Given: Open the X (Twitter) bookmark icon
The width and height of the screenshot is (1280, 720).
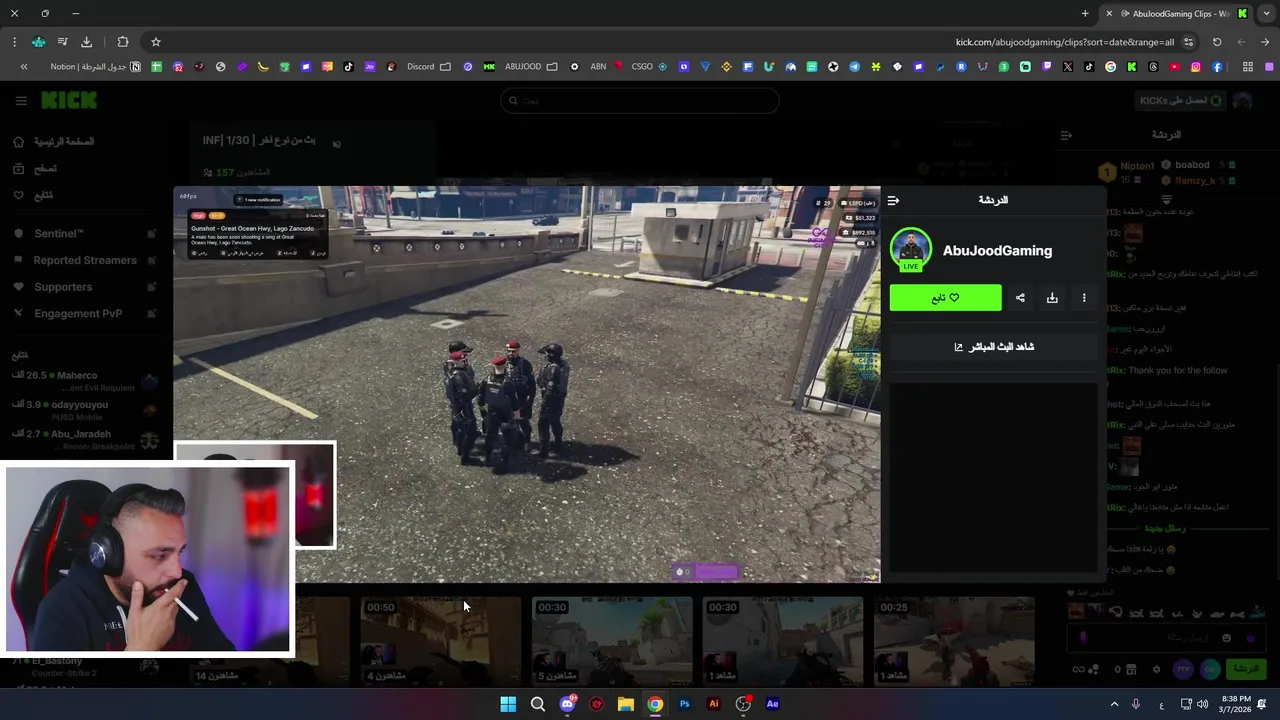Looking at the screenshot, I should click(x=1067, y=67).
